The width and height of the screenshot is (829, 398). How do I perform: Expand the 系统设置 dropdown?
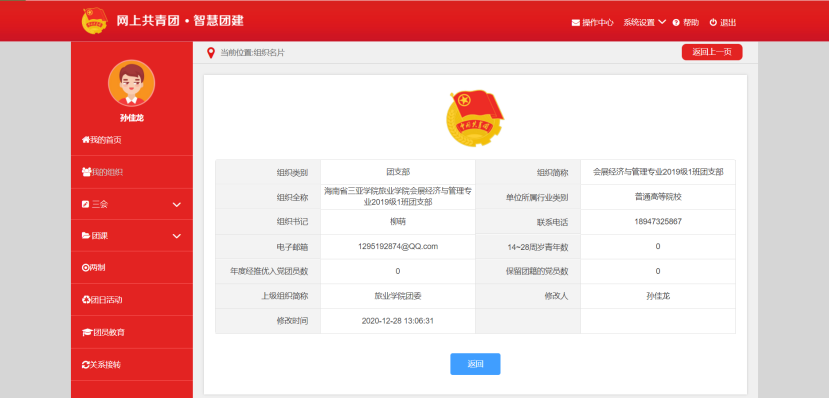point(644,23)
